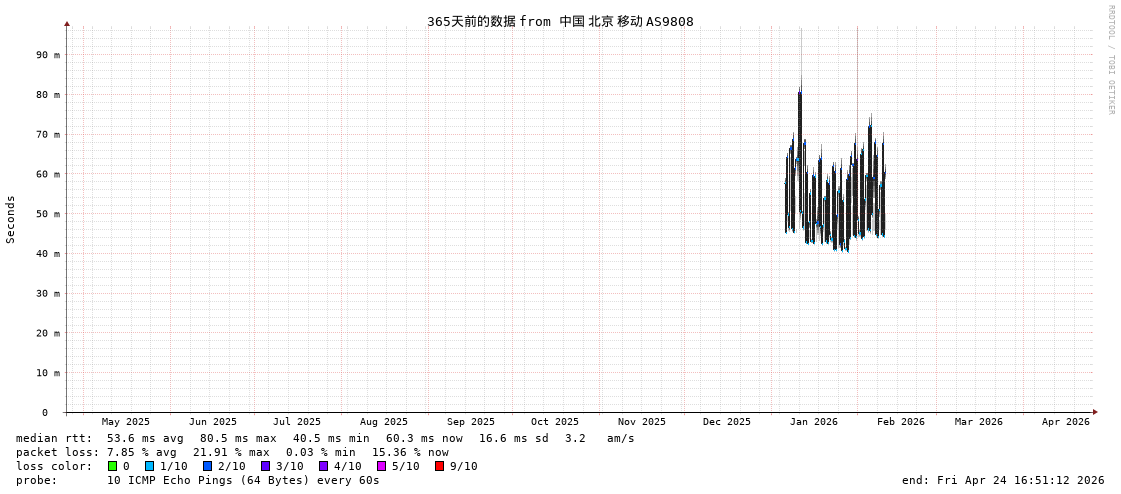Image resolution: width=1121 pixels, height=494 pixels.
Task: Click the green 0 loss color swatch
Action: tap(113, 466)
